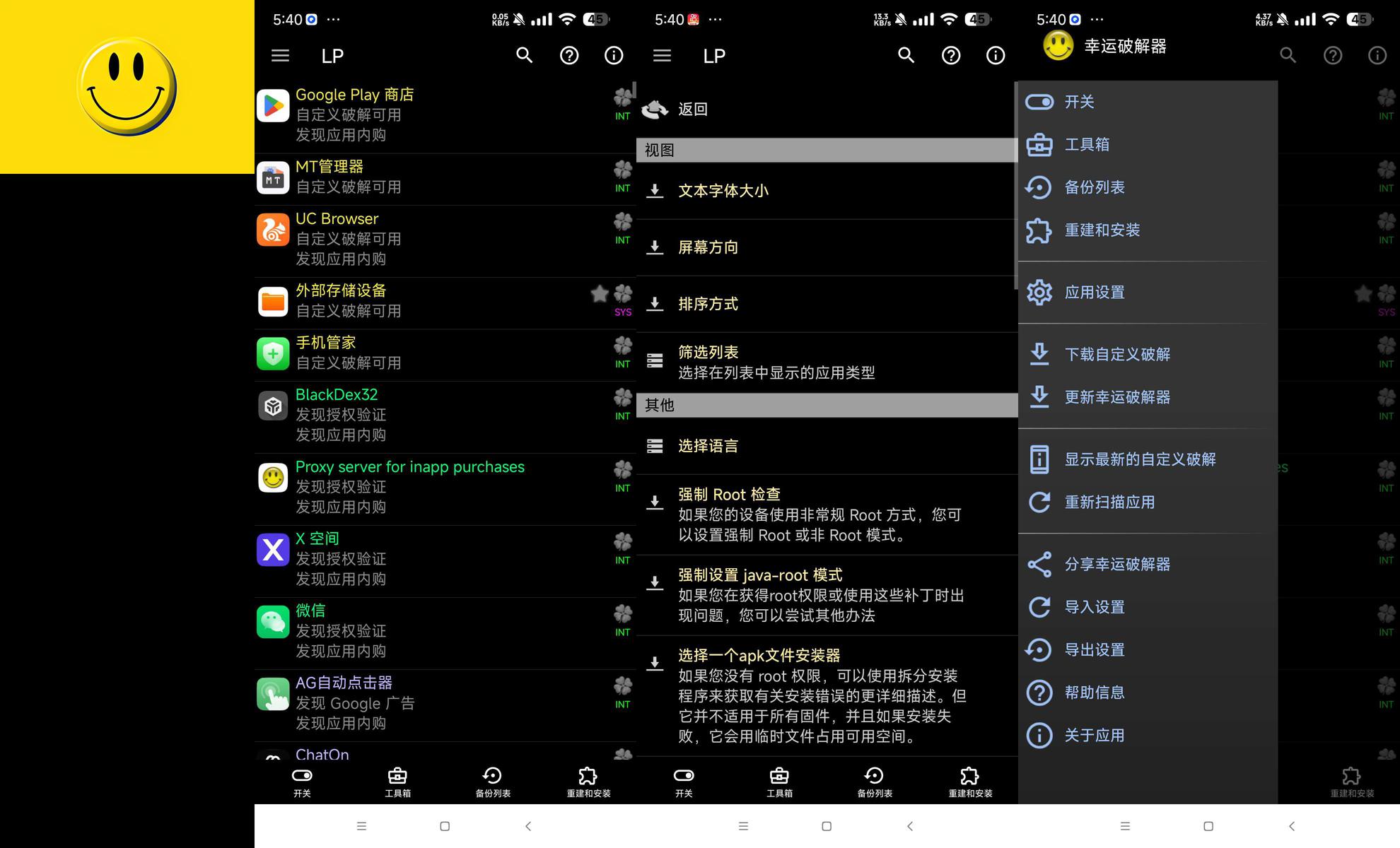Tap clover icon on Google Play 商店 row
Screen dimensions: 1400x848
click(623, 97)
